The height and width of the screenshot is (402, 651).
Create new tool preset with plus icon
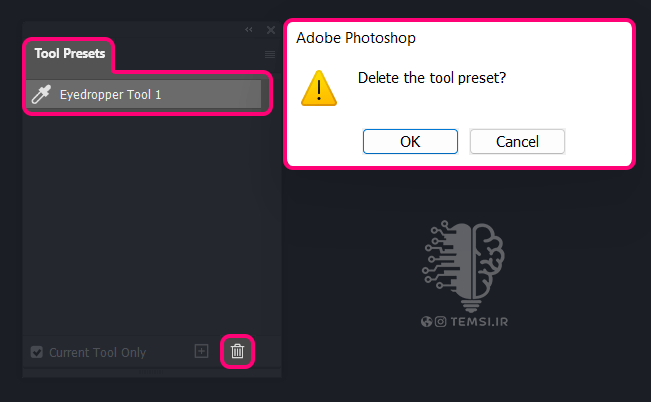(x=201, y=351)
